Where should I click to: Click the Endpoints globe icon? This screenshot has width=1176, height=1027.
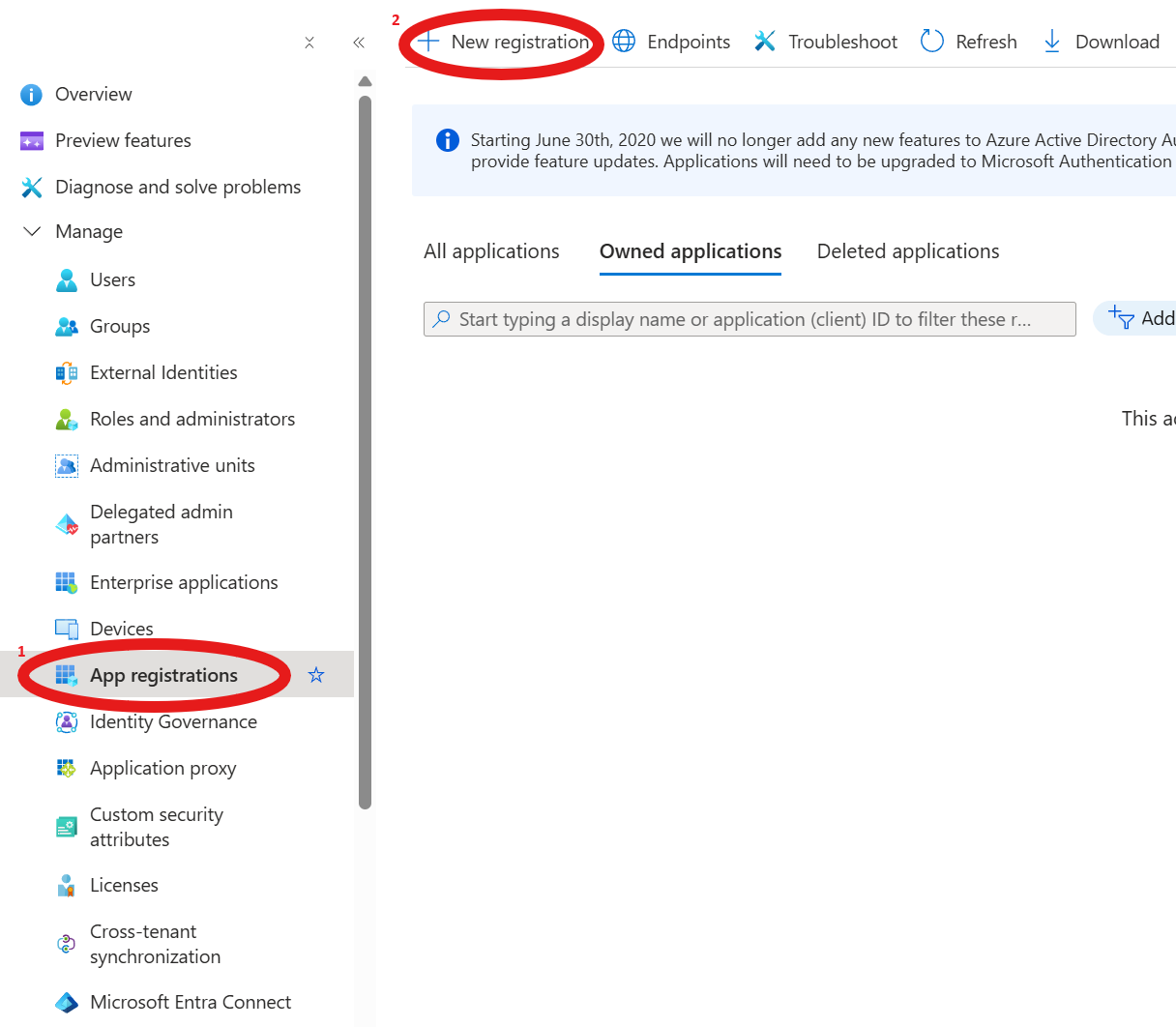point(624,42)
